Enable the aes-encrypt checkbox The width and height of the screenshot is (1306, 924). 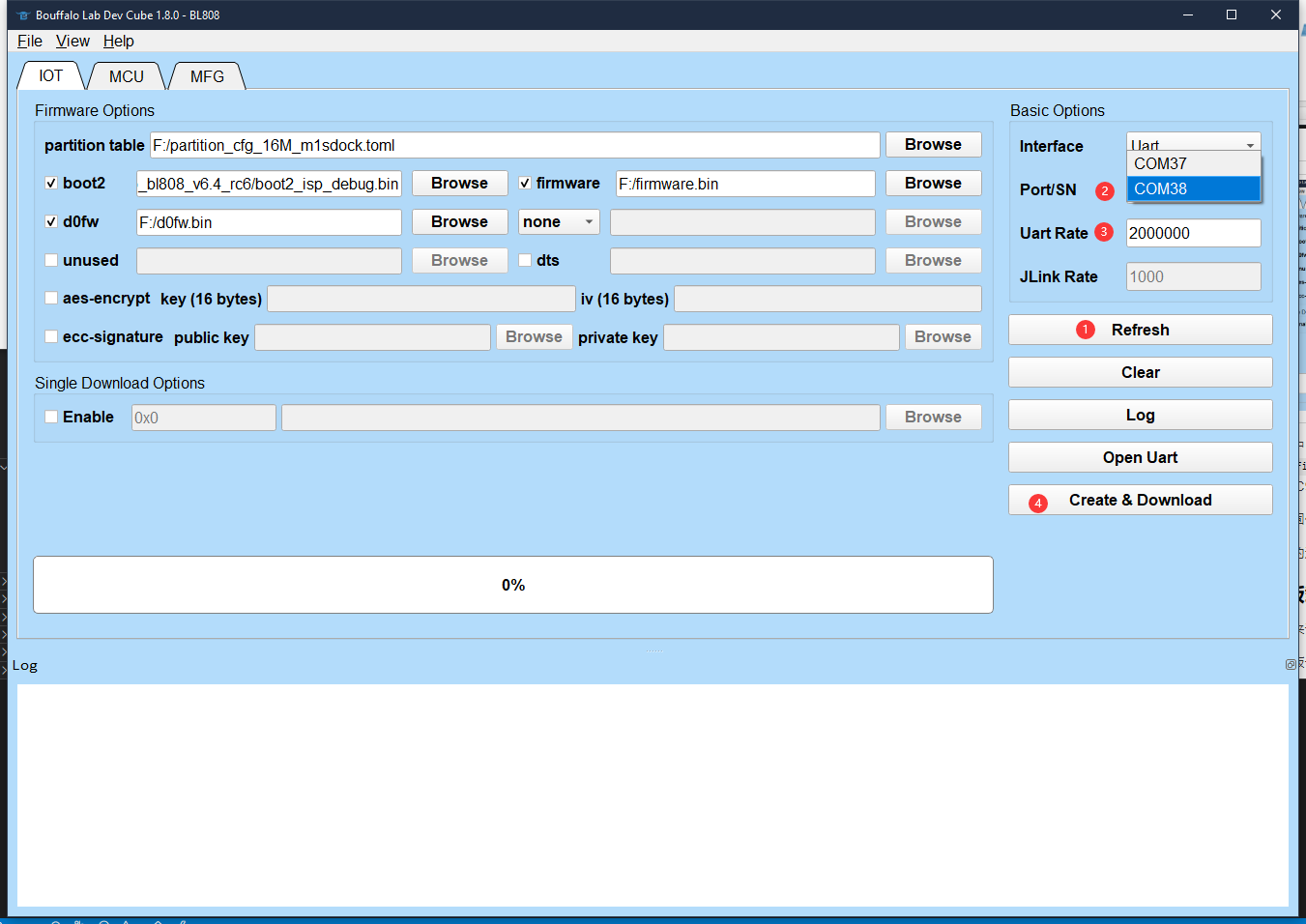coord(51,298)
